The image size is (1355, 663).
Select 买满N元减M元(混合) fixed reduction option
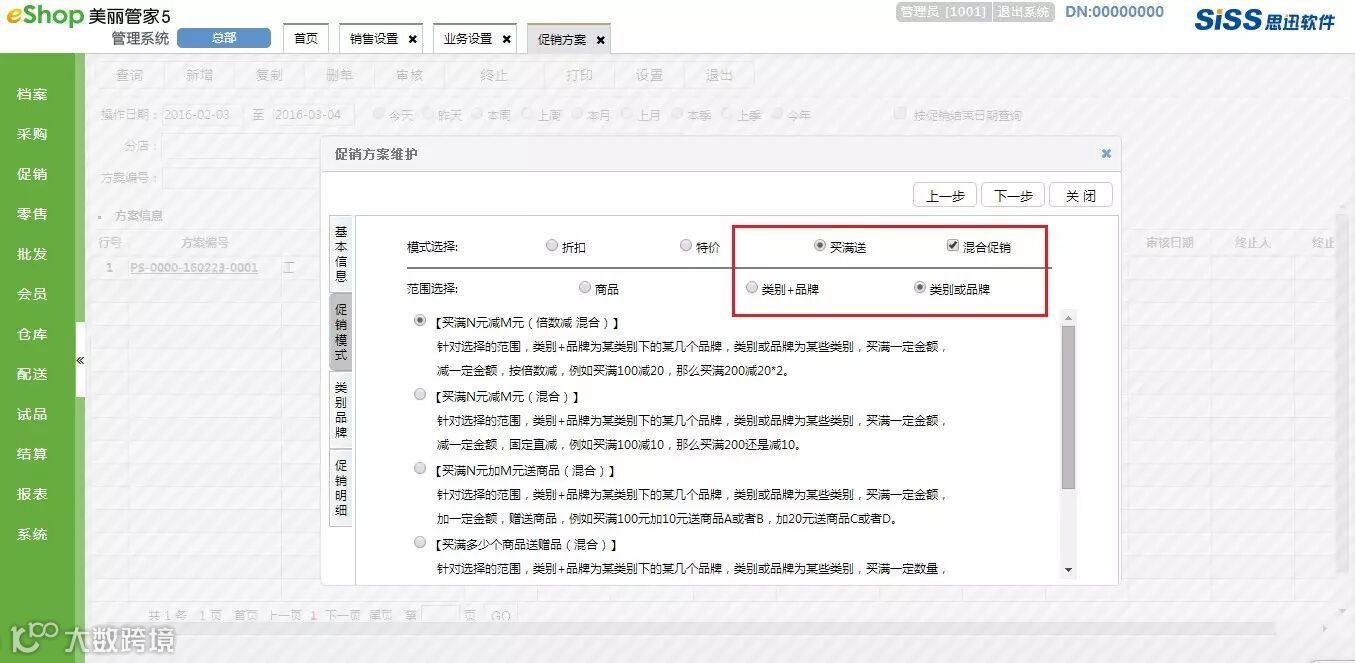click(x=420, y=395)
